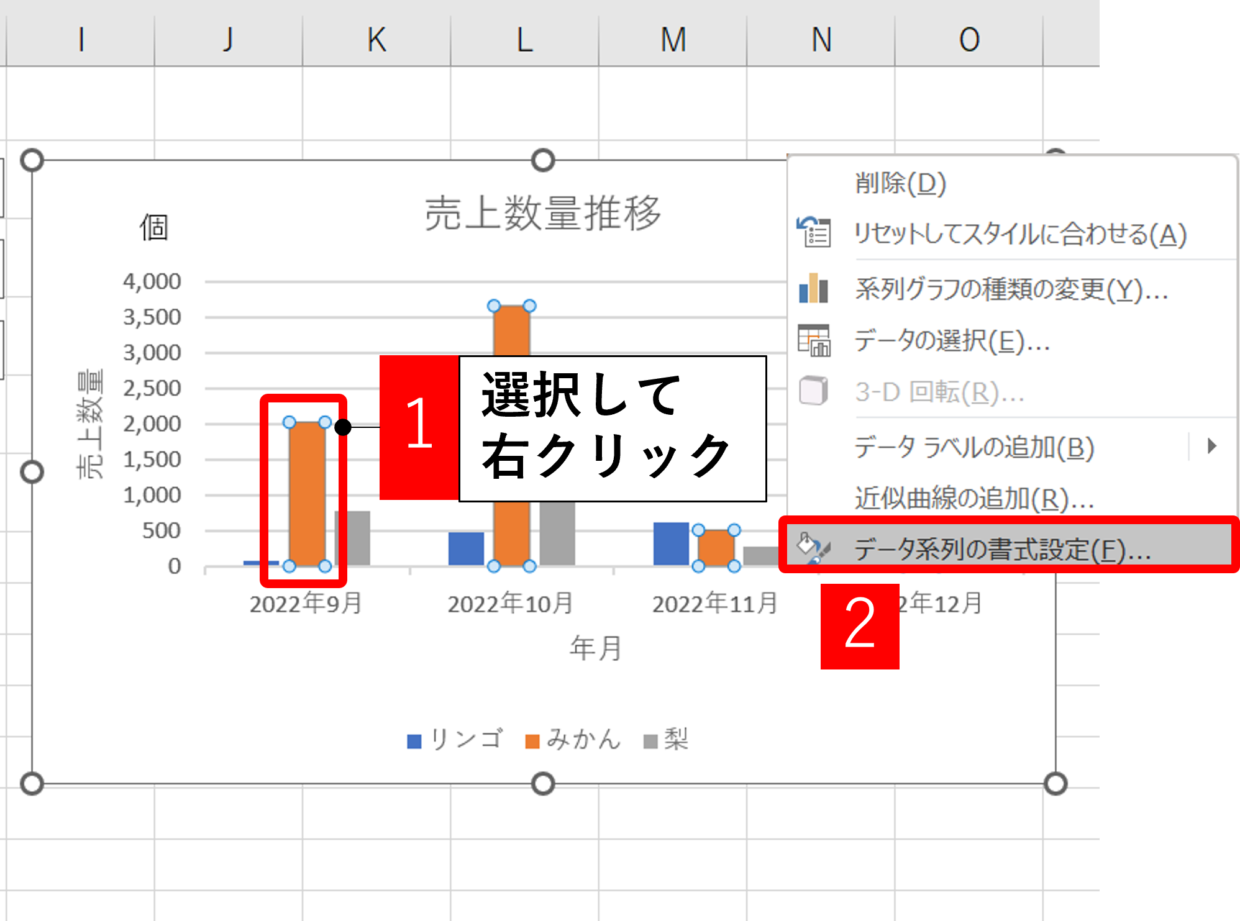Select column header J

pos(228,39)
